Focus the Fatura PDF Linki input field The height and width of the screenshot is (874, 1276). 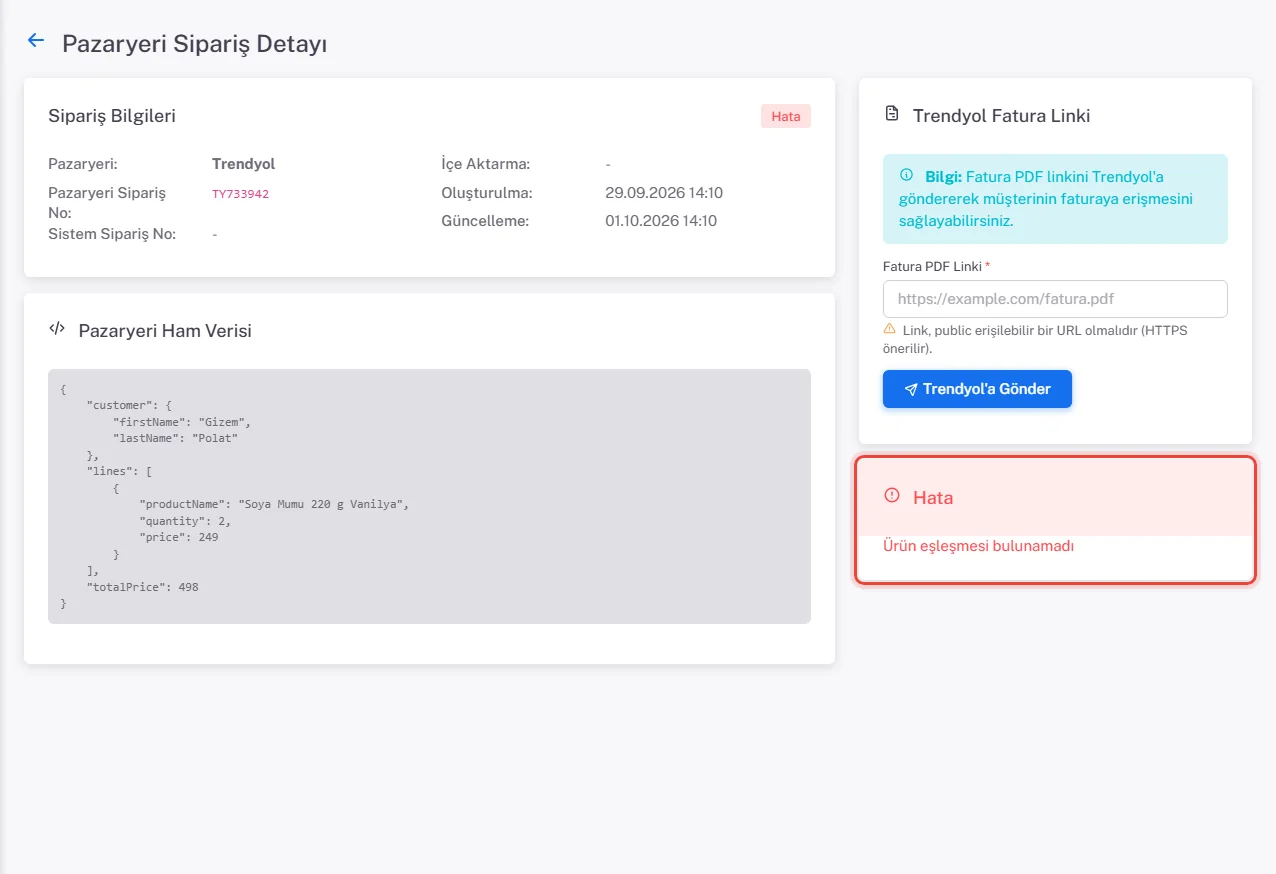click(x=1055, y=299)
